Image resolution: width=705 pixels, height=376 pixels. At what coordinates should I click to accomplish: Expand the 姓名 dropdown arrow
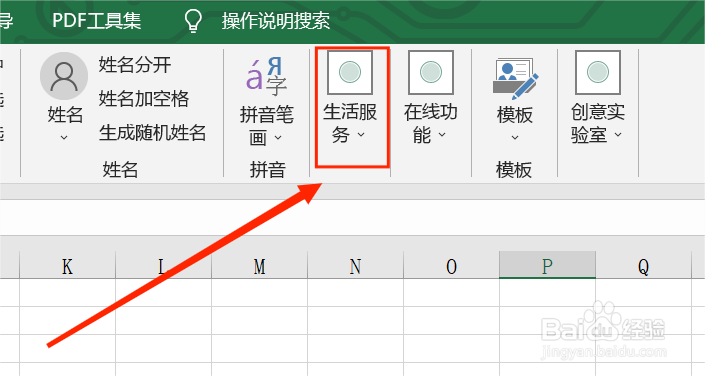coord(64,138)
